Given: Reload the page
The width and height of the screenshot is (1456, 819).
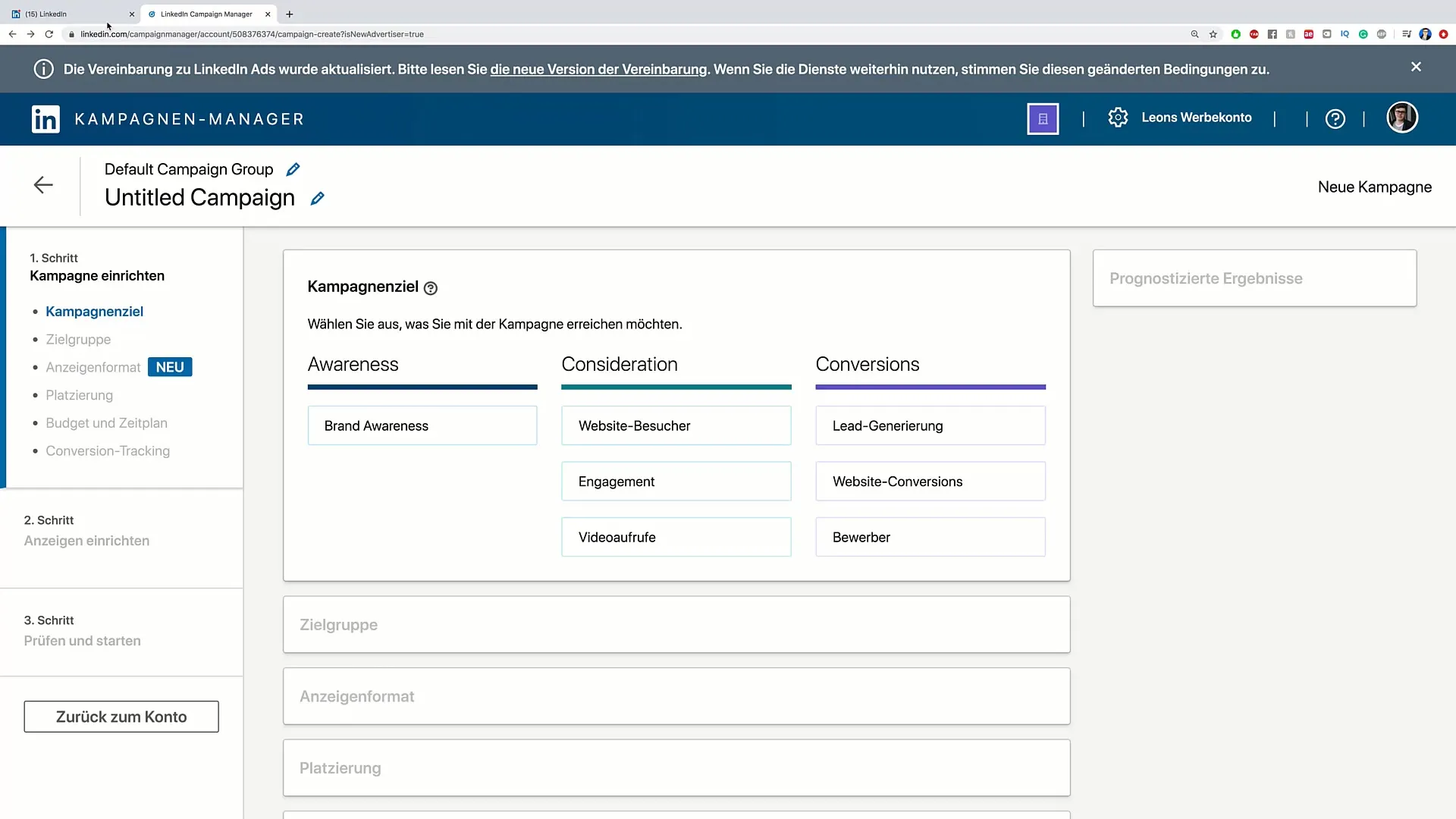Looking at the screenshot, I should tap(49, 34).
